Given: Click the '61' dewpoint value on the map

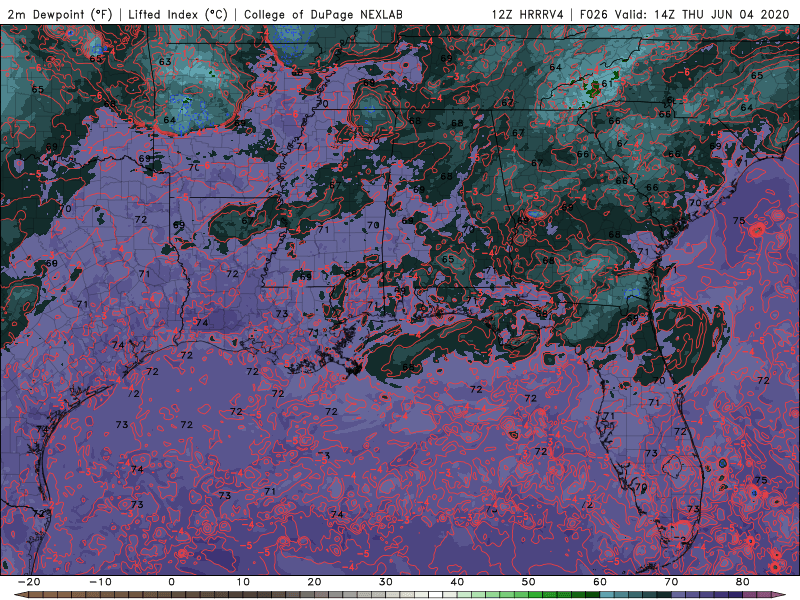Looking at the screenshot, I should (x=607, y=84).
